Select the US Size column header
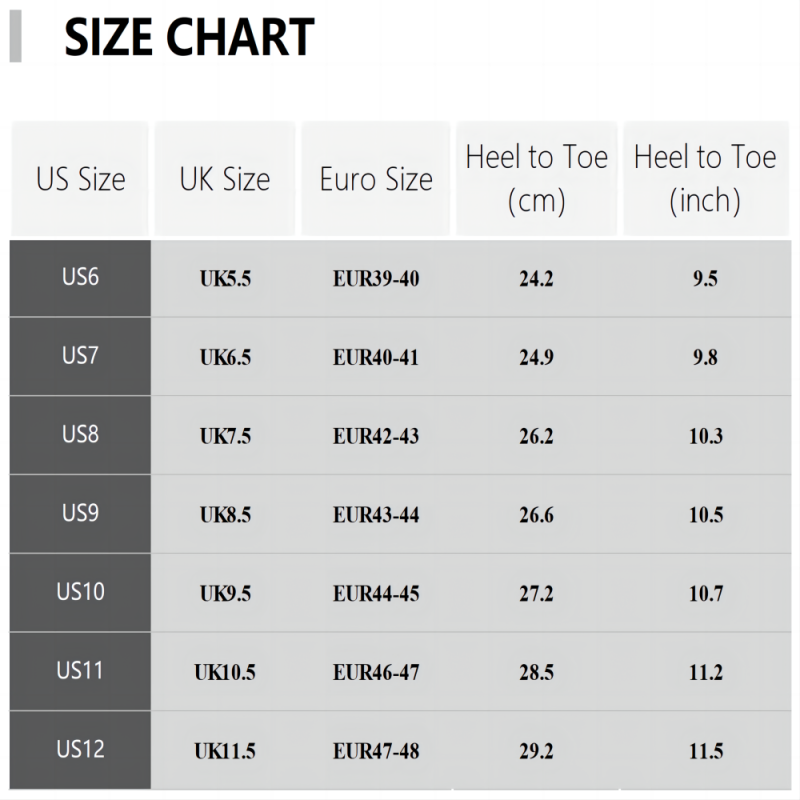The height and width of the screenshot is (800, 800). pos(81,180)
